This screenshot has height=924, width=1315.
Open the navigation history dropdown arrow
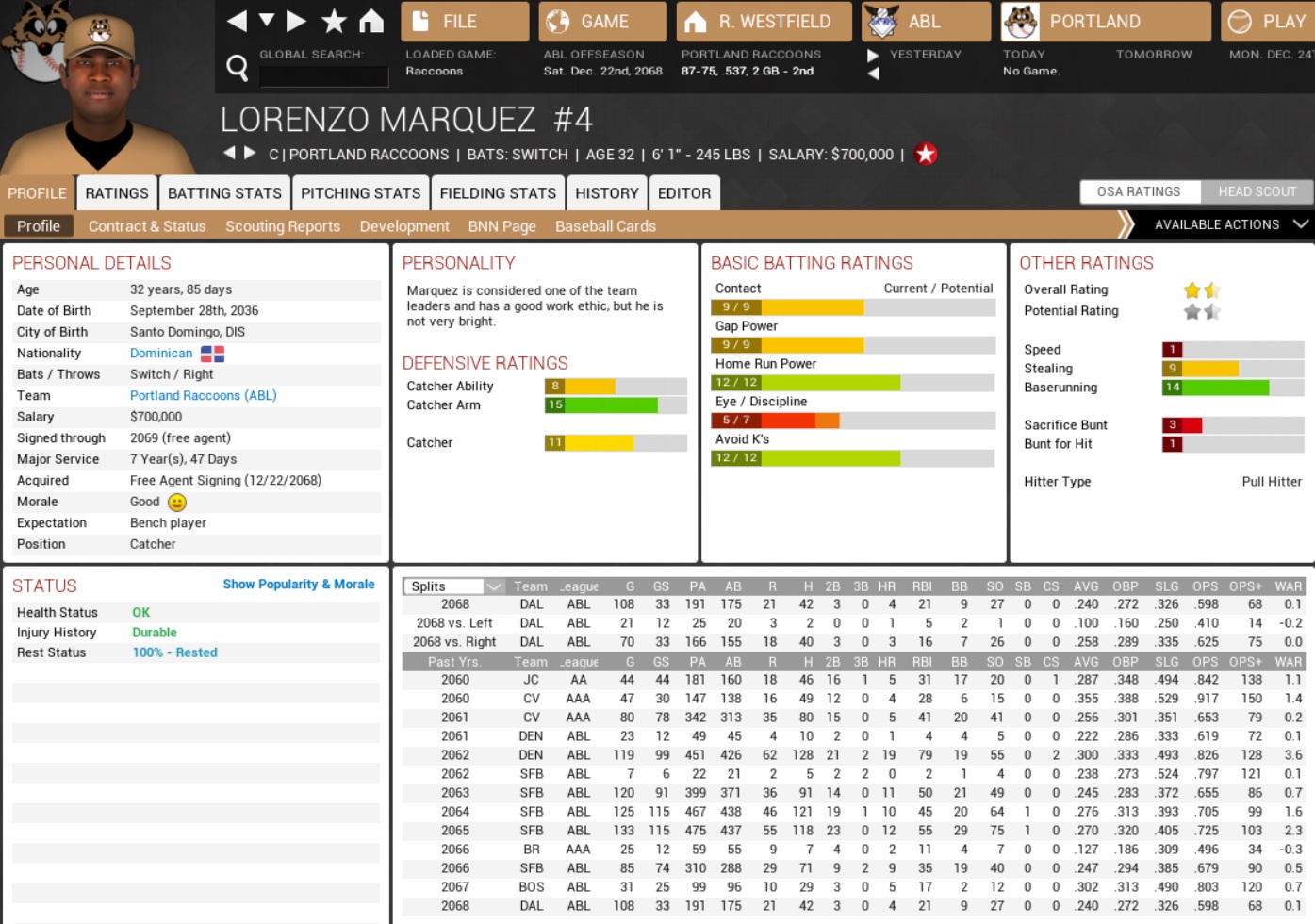[267, 21]
